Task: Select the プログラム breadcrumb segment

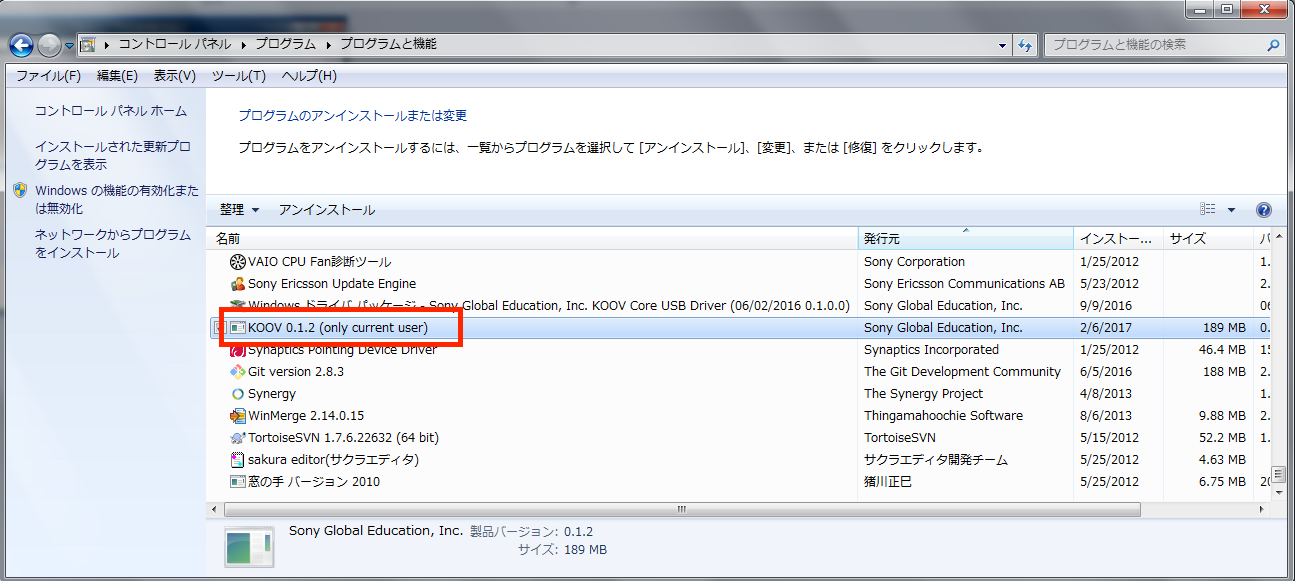Action: (x=285, y=45)
